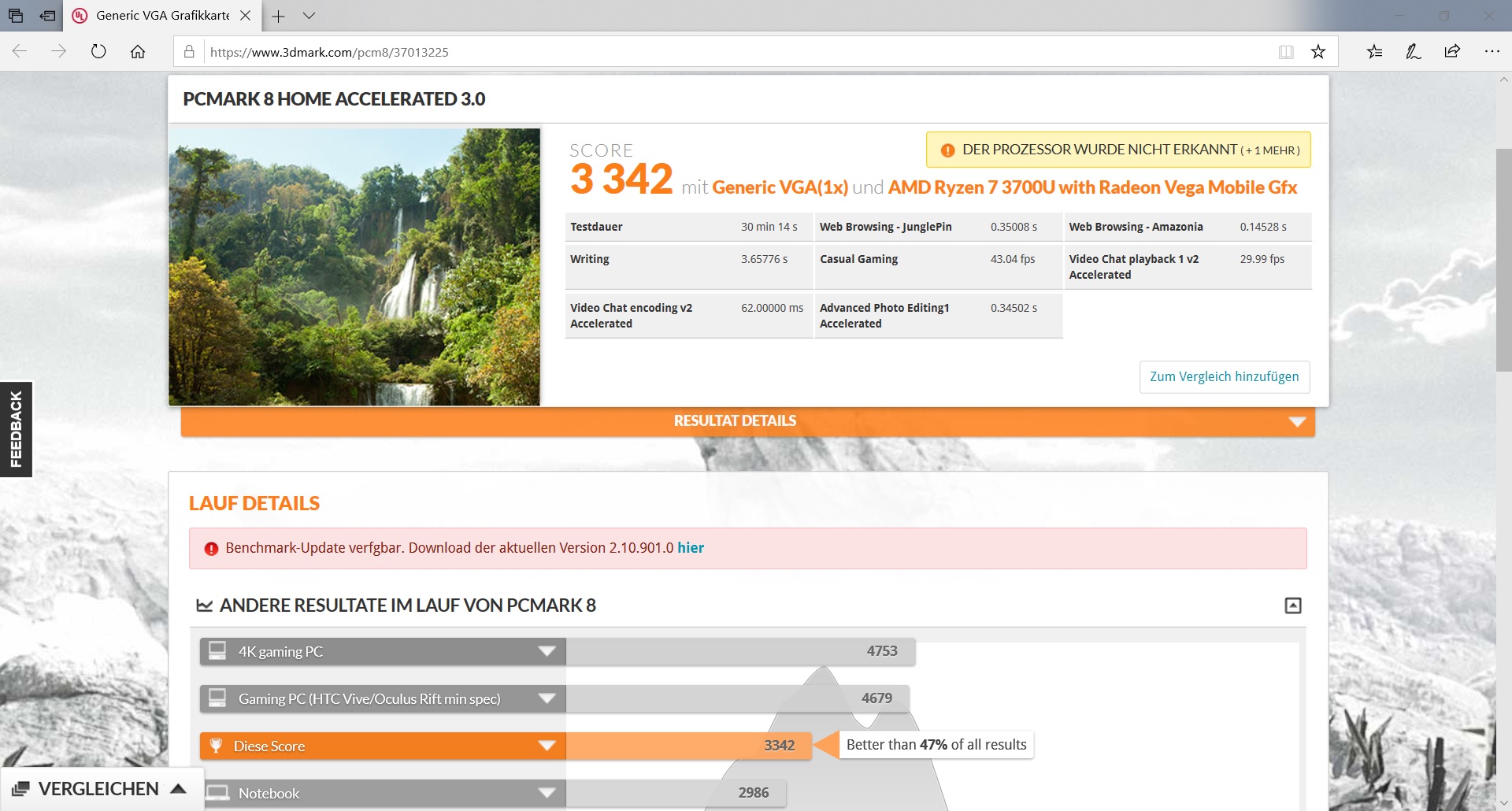Click the page vertical scrollbar thumb
Image resolution: width=1512 pixels, height=811 pixels.
(x=1503, y=260)
